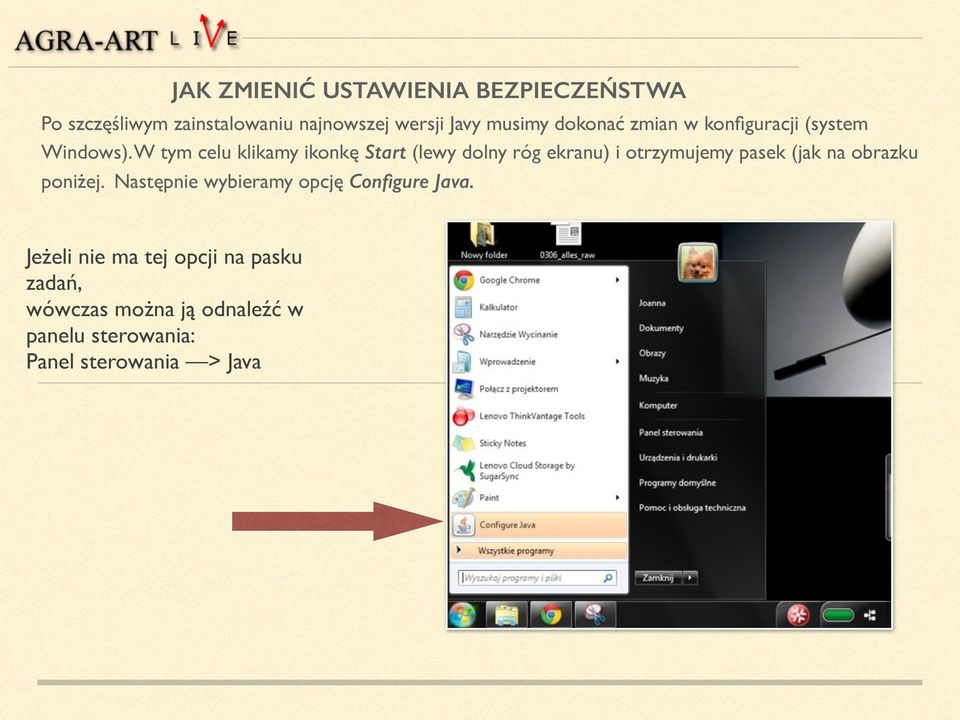Open Połącz z projektorem icon

point(463,389)
